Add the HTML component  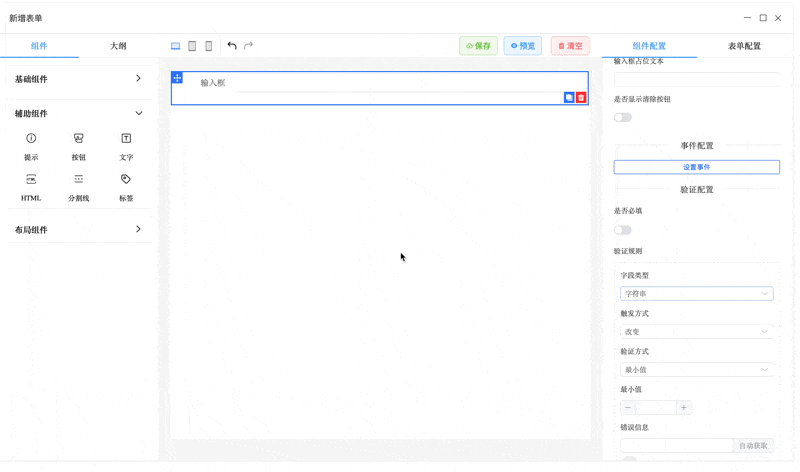click(x=31, y=187)
